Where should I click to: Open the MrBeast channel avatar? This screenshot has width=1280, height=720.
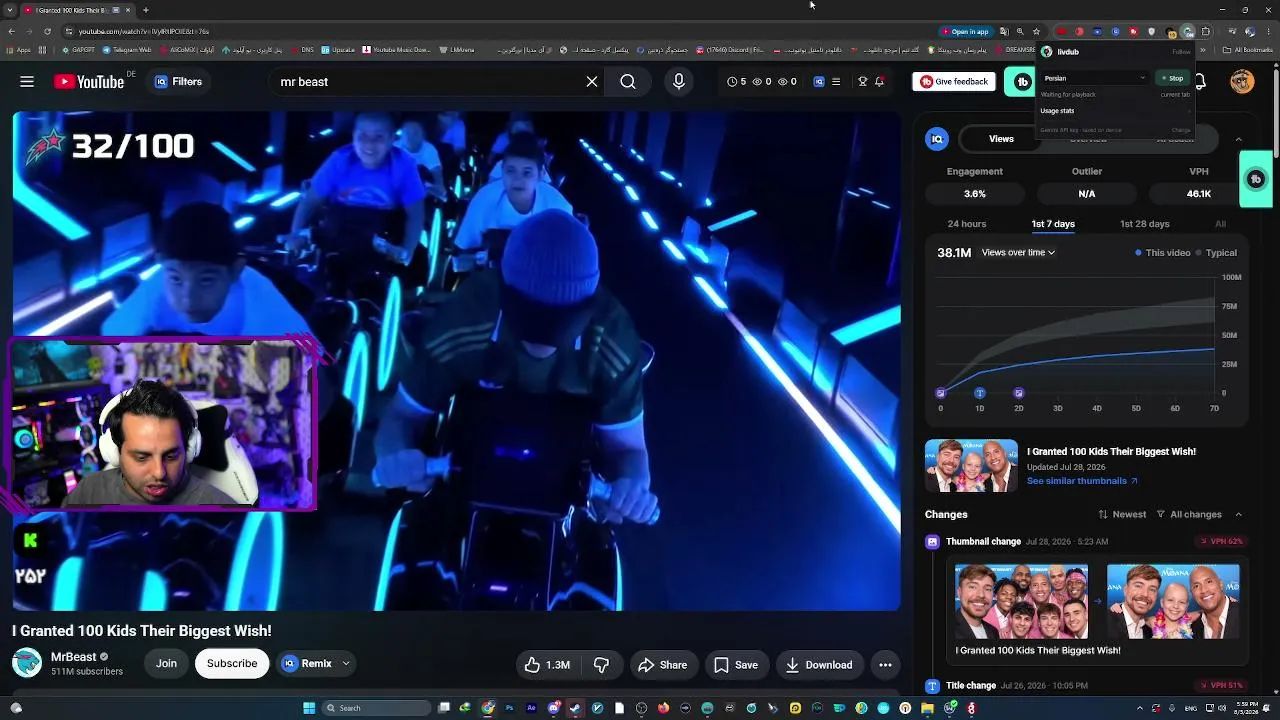coord(27,663)
